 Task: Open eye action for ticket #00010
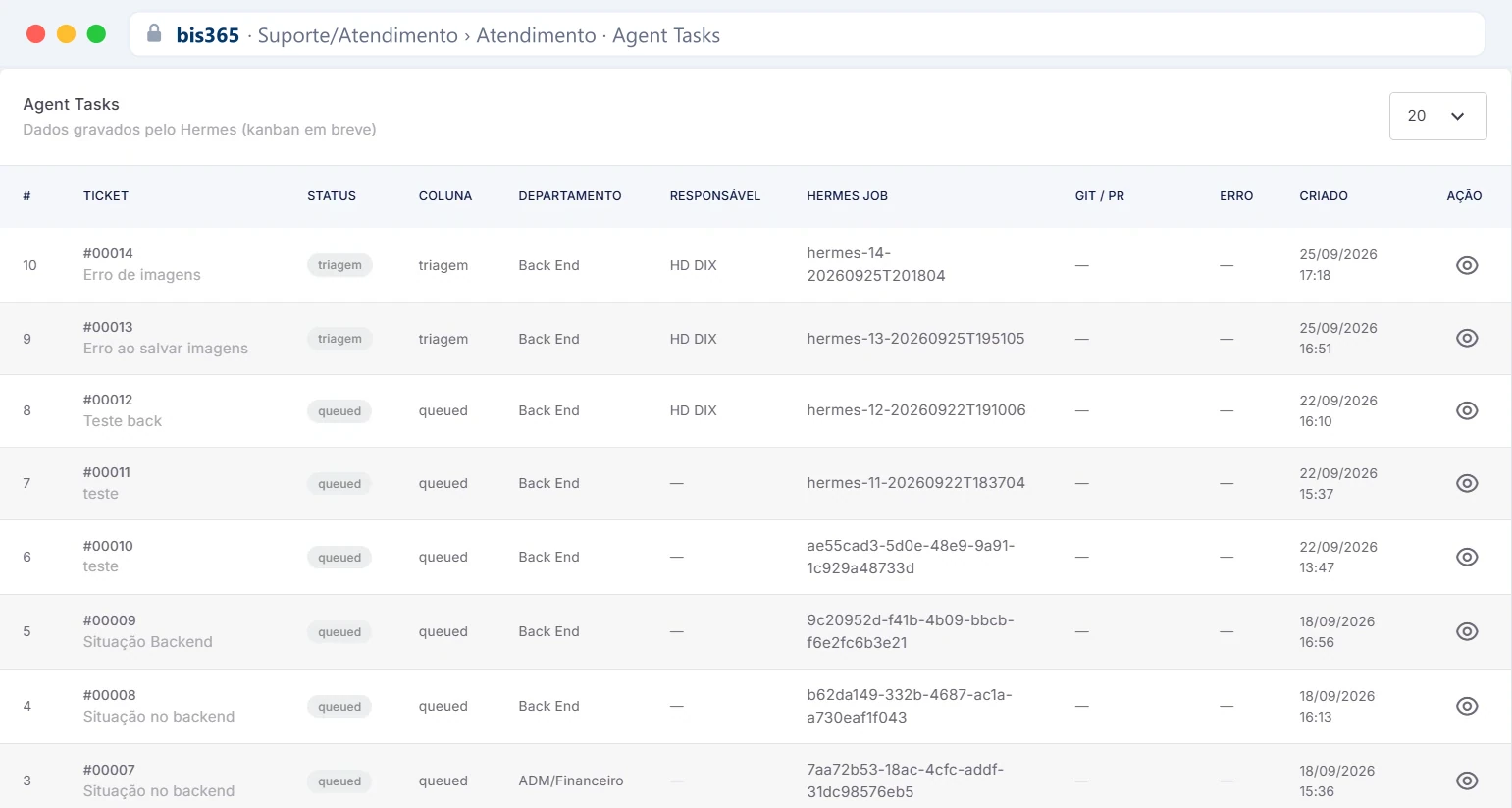[x=1467, y=557]
